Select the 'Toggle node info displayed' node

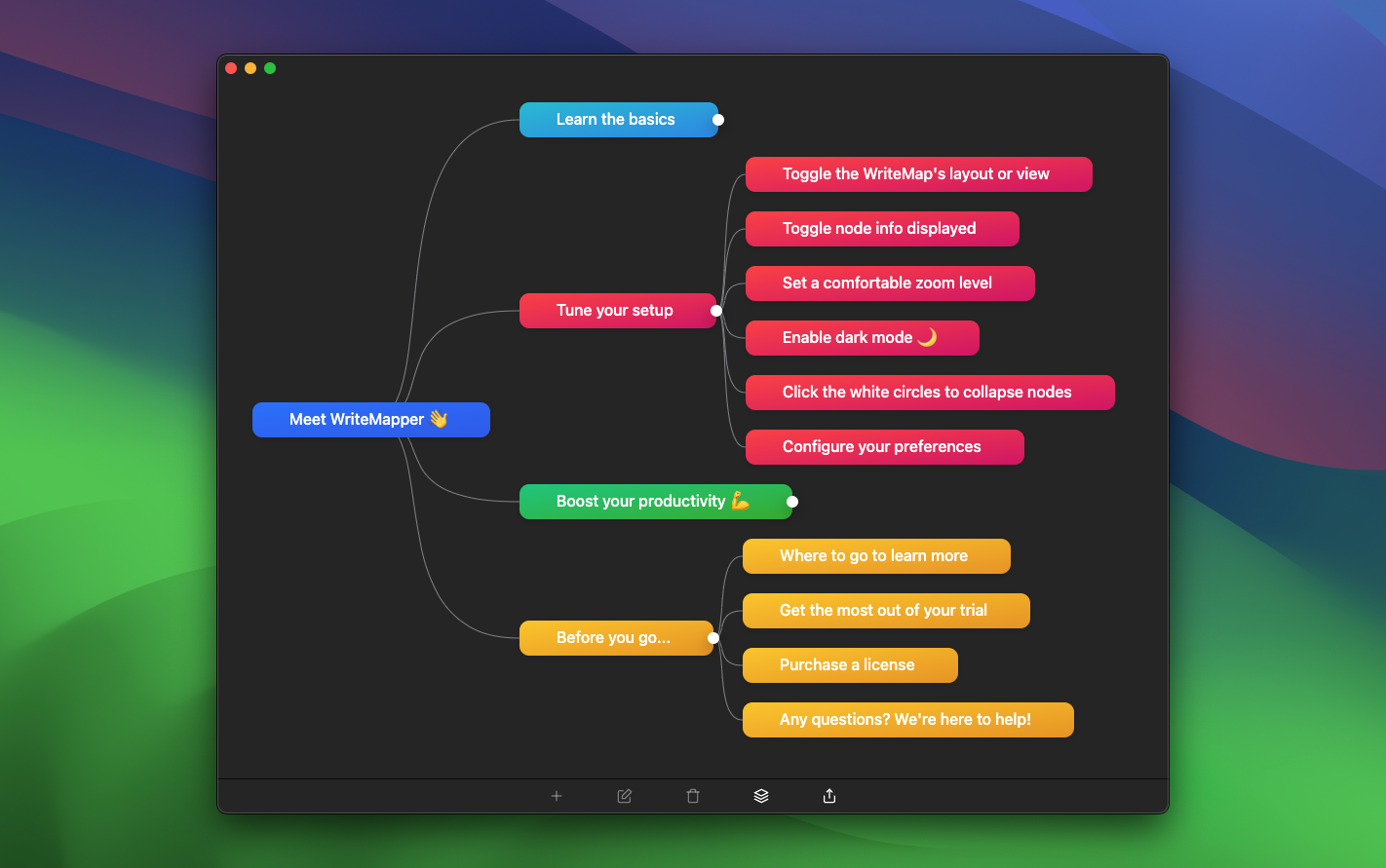click(x=882, y=229)
